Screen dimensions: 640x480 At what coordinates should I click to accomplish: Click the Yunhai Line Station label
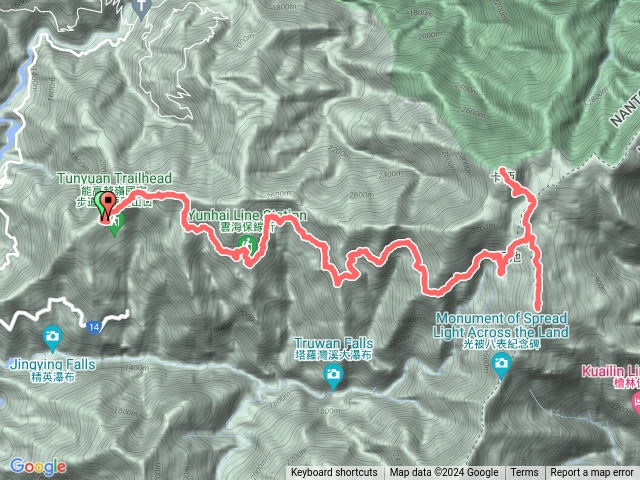click(247, 215)
